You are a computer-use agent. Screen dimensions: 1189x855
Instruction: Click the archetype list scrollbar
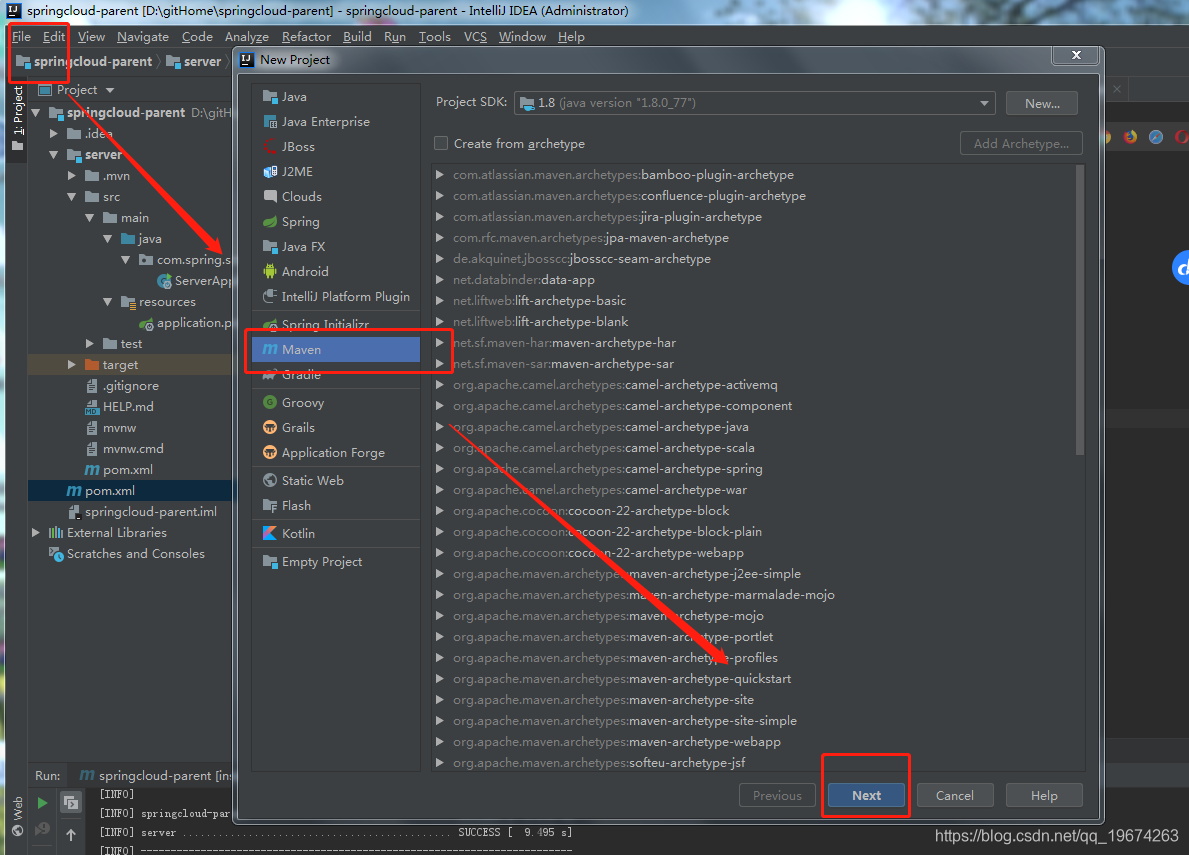[1080, 311]
